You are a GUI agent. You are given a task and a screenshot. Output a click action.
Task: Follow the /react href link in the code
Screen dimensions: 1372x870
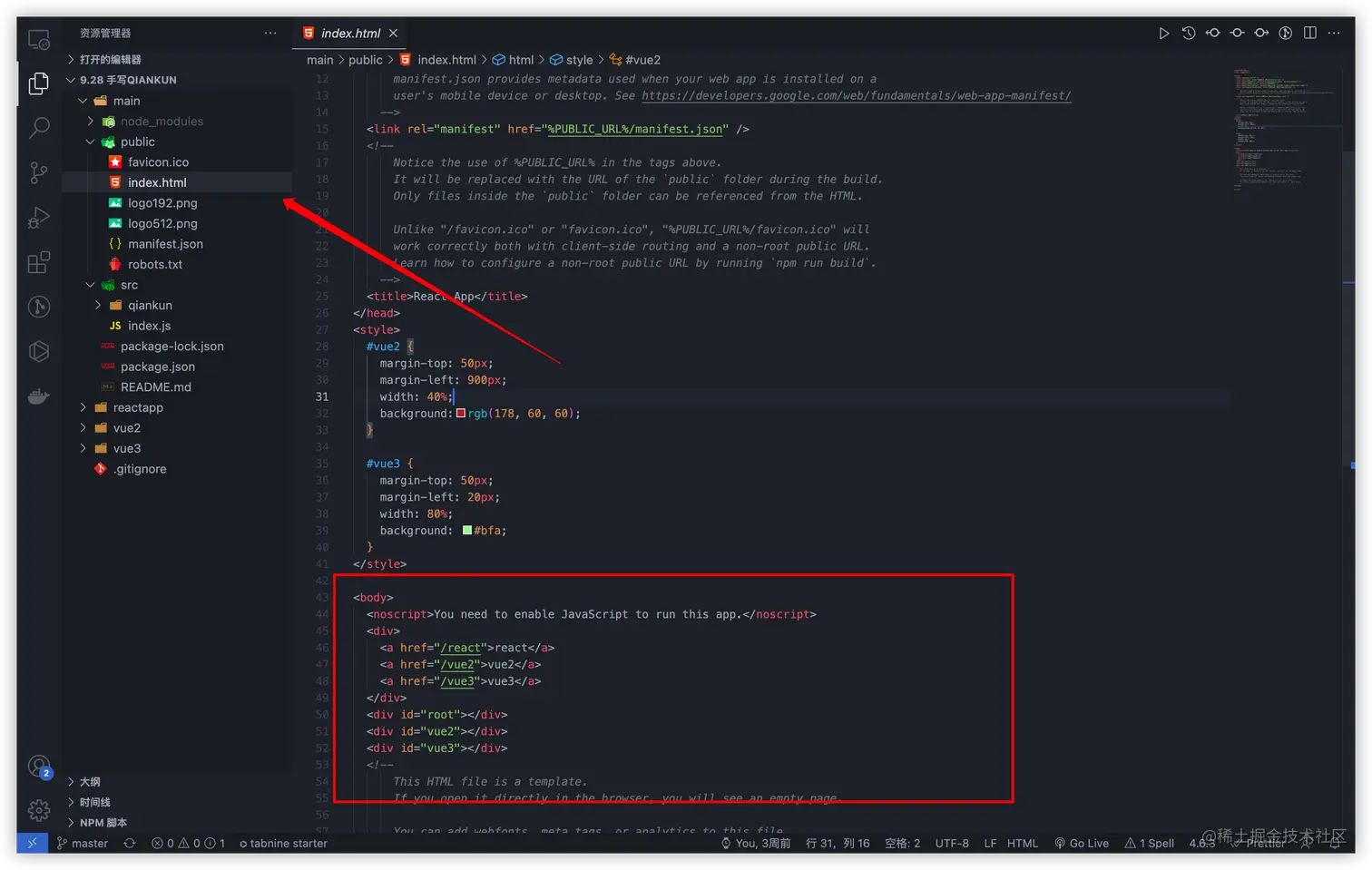461,648
